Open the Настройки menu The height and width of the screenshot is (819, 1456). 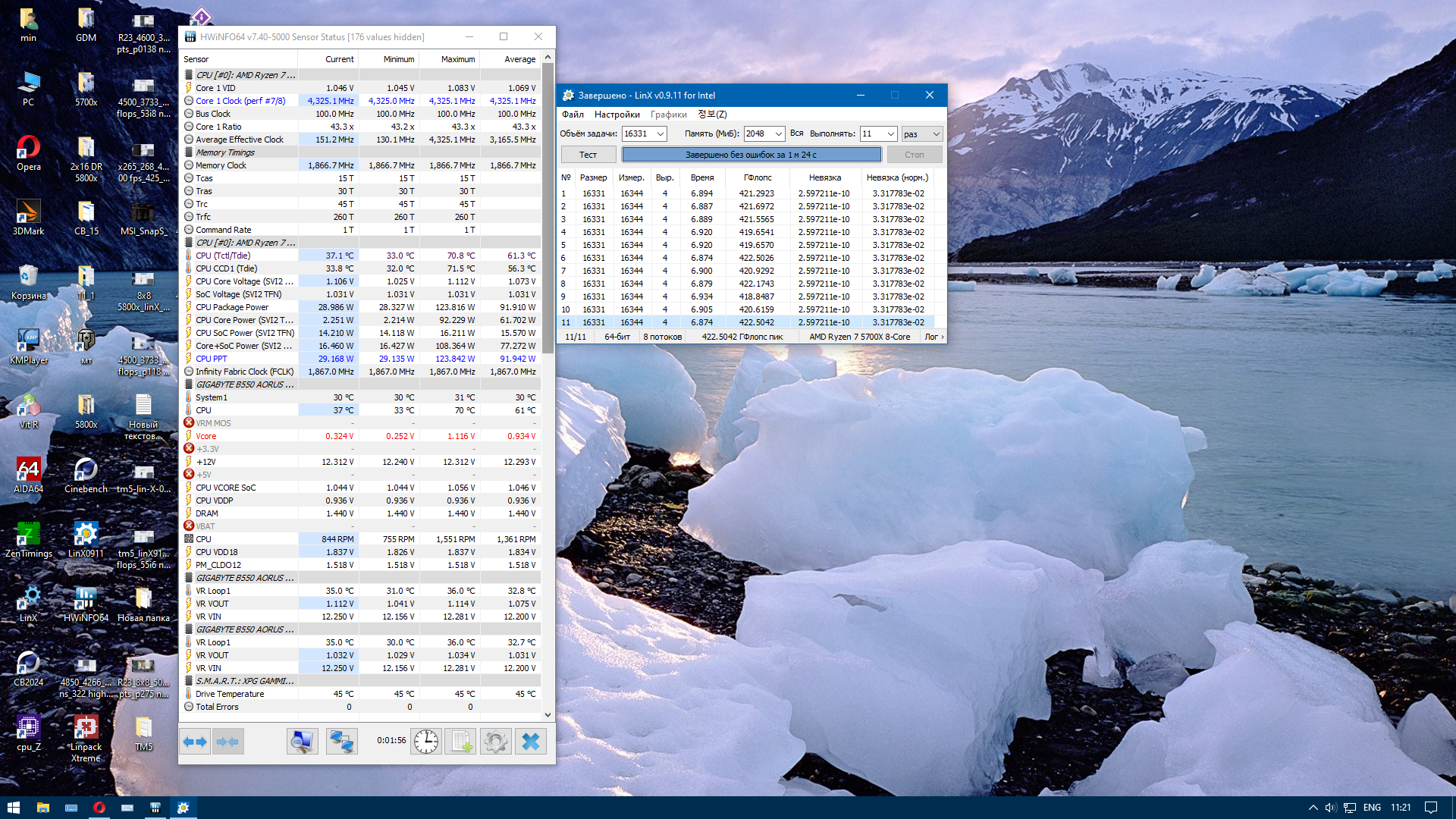click(617, 115)
